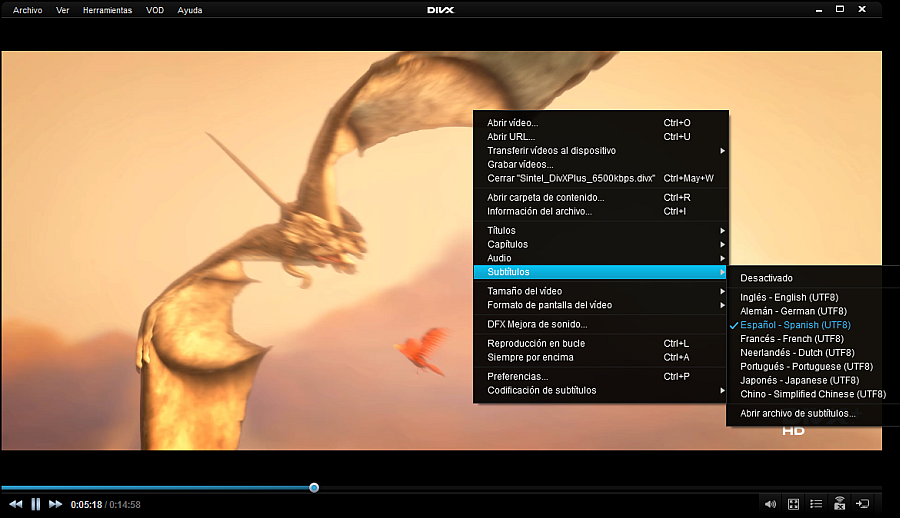Minimize the DivX player window
This screenshot has width=900, height=518.
tap(818, 10)
